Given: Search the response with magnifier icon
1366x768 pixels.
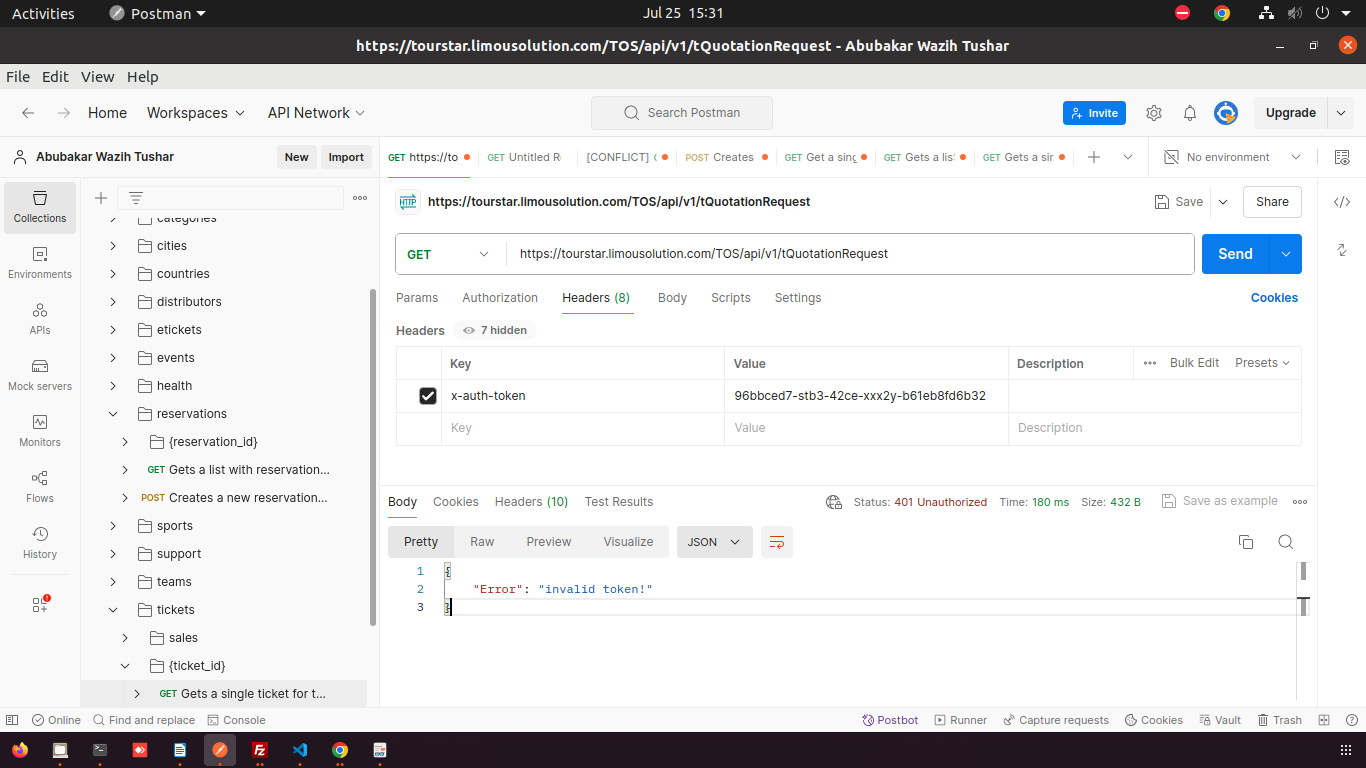Looking at the screenshot, I should 1286,542.
